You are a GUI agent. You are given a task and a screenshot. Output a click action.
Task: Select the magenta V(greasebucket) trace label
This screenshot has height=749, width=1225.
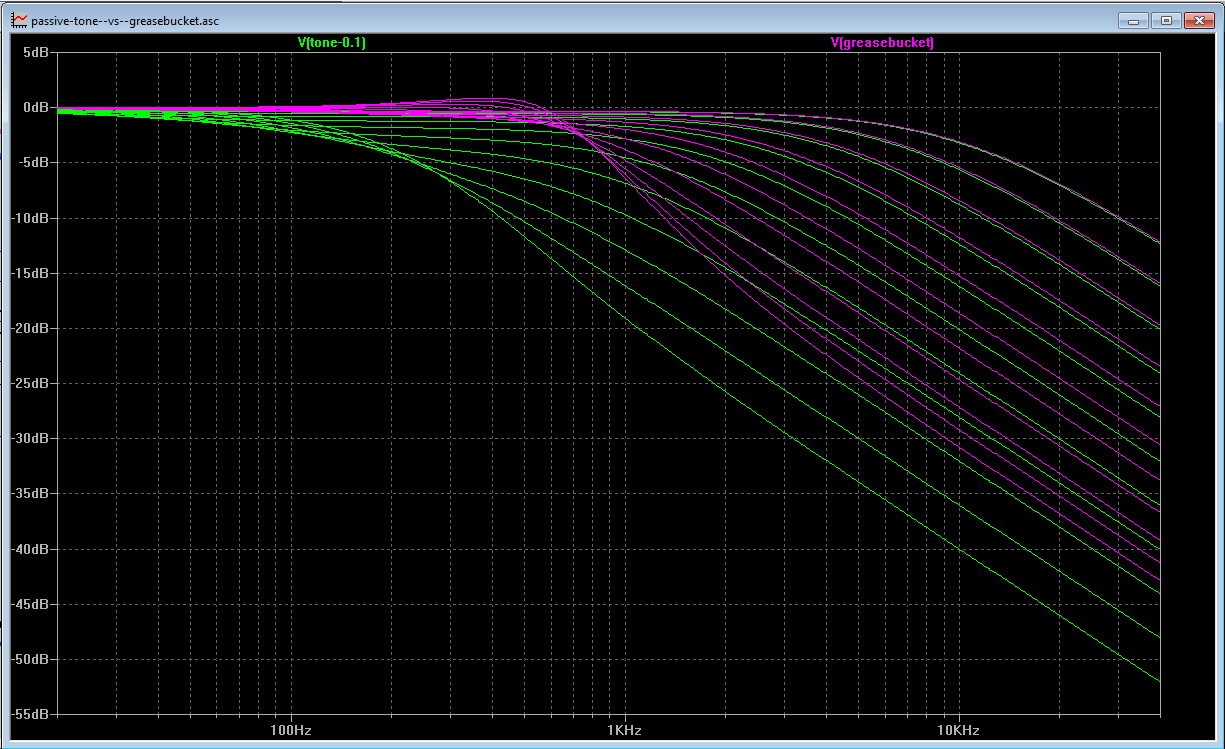point(882,42)
